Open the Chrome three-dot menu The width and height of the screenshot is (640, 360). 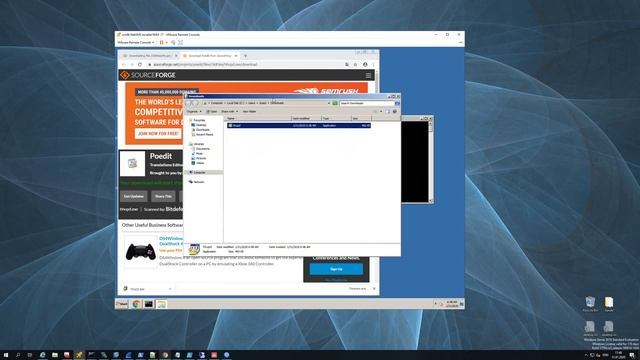(x=373, y=64)
